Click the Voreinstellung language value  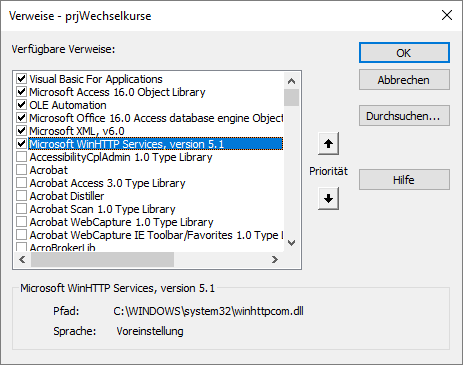click(150, 331)
